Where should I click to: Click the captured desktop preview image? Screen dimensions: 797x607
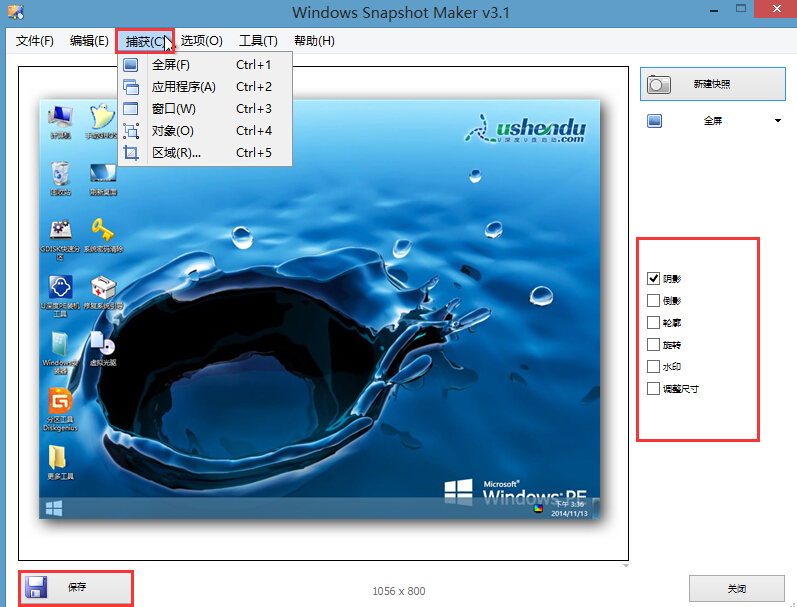point(319,309)
